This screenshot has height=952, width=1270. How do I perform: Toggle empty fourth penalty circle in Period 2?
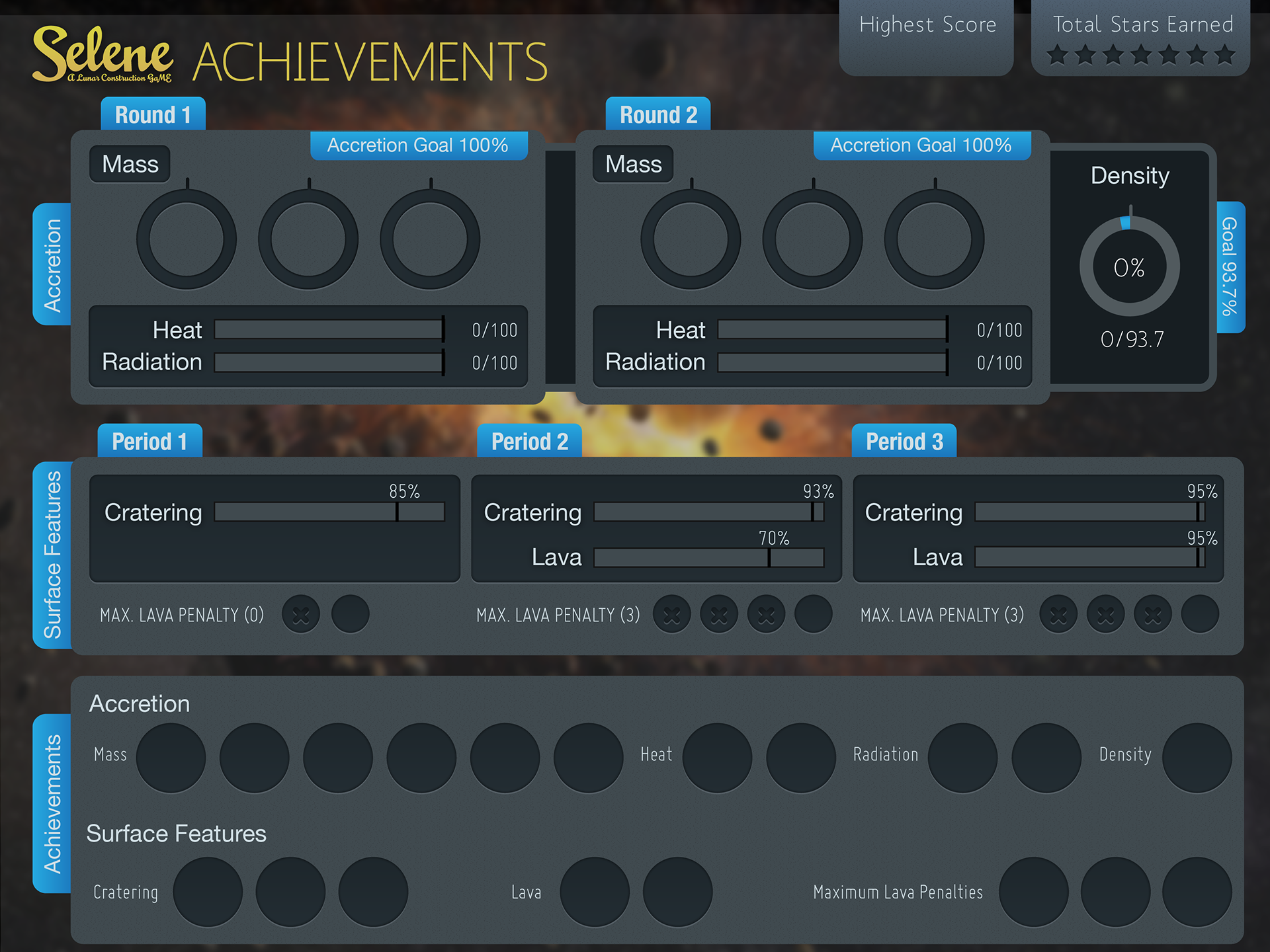(x=813, y=614)
